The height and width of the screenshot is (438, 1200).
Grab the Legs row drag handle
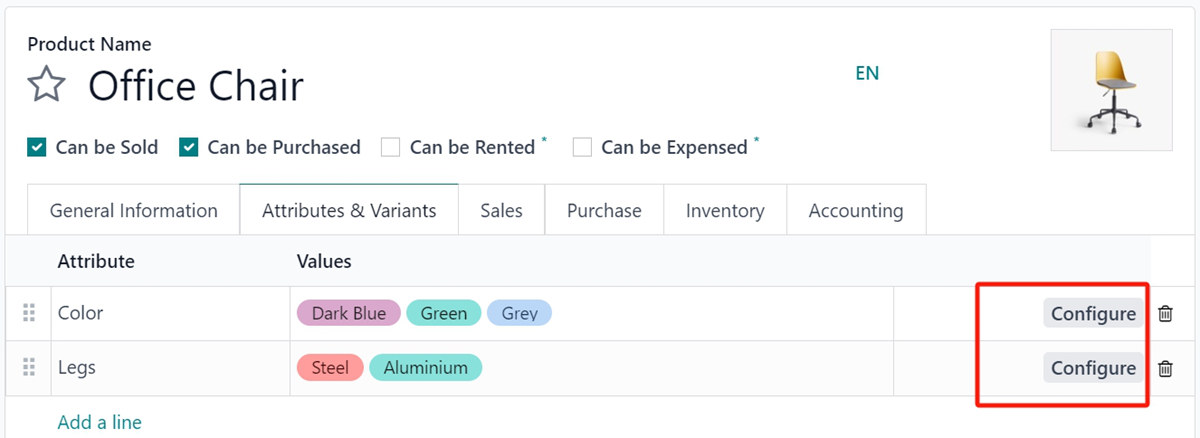(29, 368)
